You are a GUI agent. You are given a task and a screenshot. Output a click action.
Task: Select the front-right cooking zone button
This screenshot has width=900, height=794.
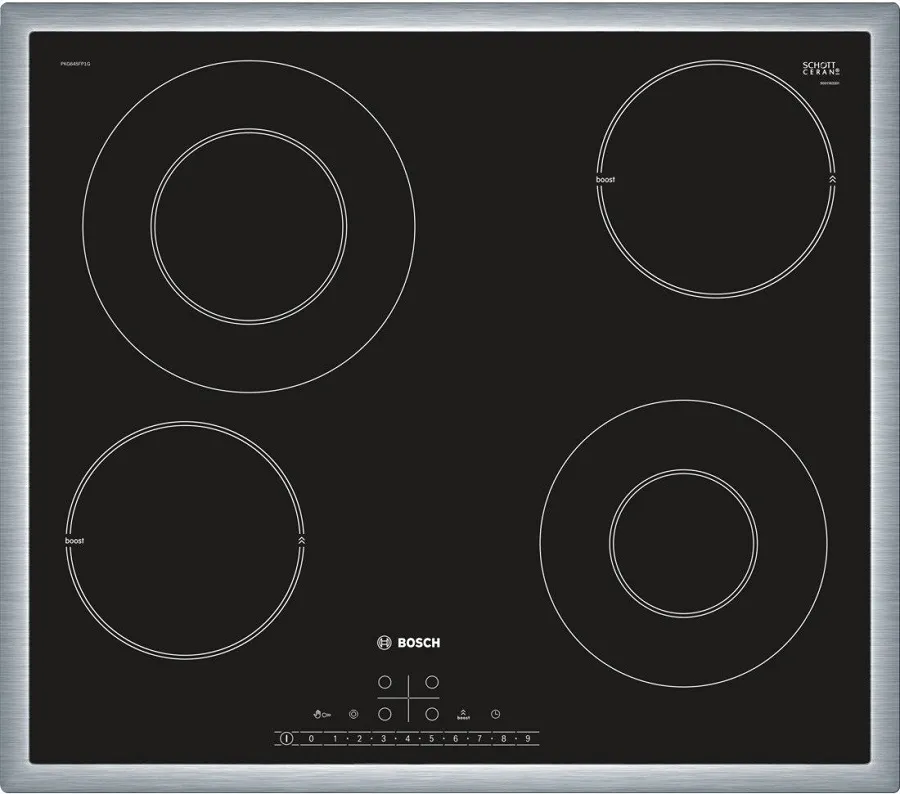point(432,714)
